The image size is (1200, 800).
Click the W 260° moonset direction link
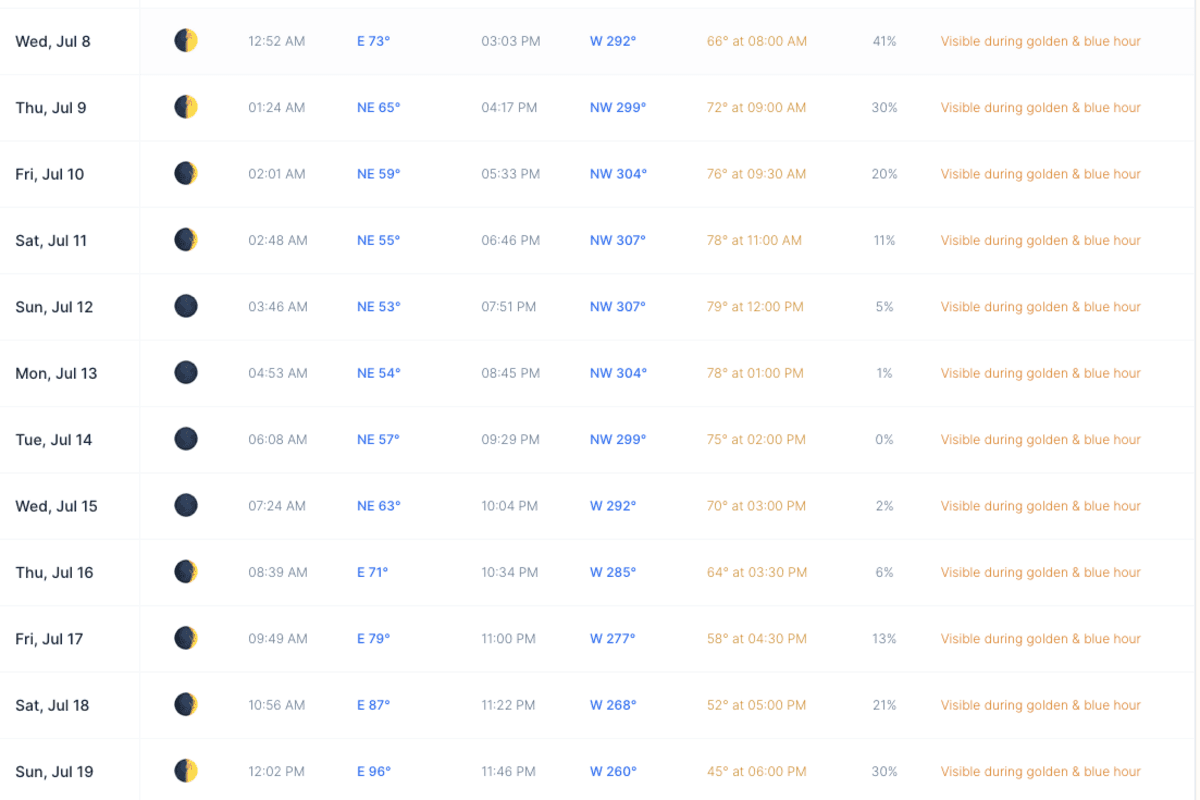click(x=612, y=771)
